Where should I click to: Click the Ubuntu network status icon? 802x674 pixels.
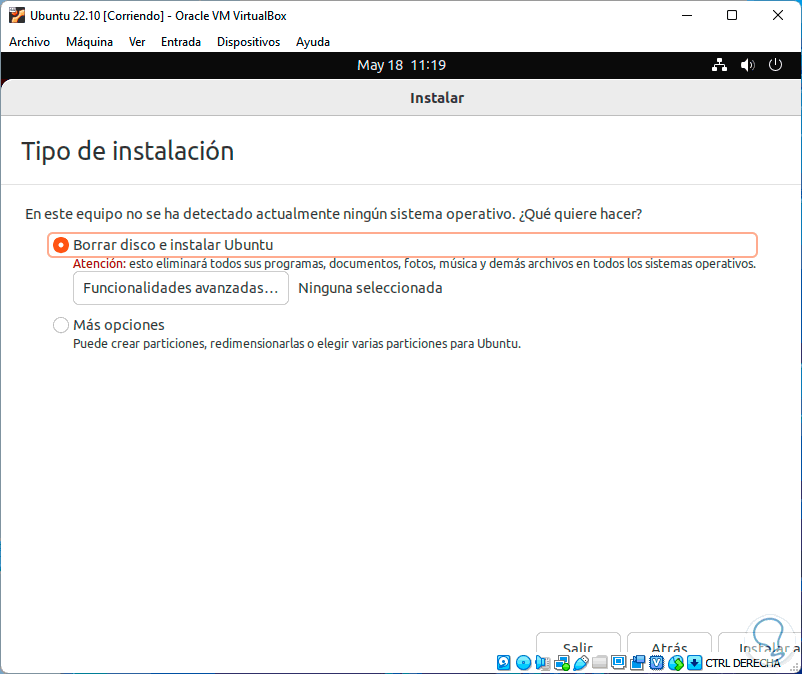coord(719,65)
